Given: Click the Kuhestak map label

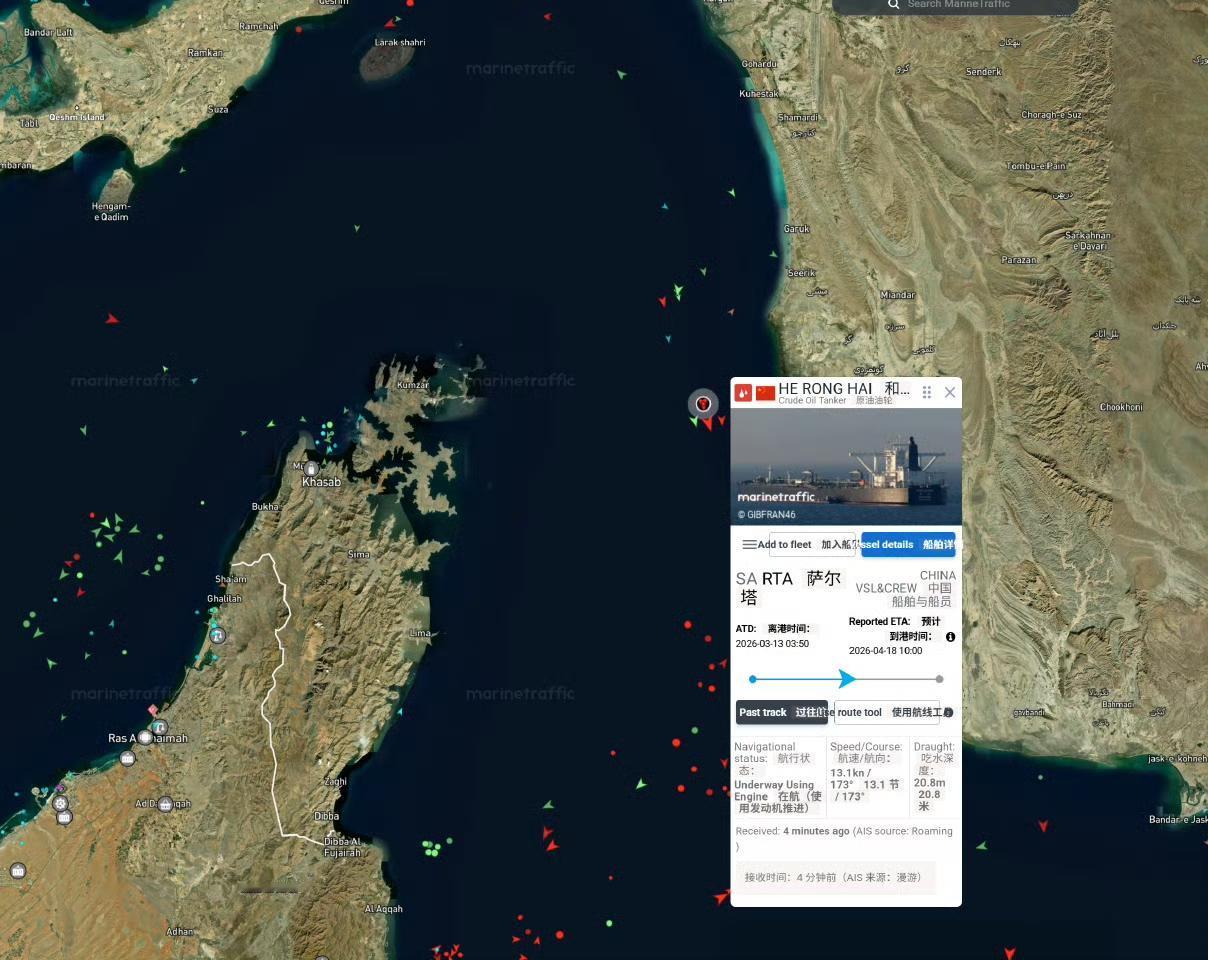Looking at the screenshot, I should coord(759,94).
